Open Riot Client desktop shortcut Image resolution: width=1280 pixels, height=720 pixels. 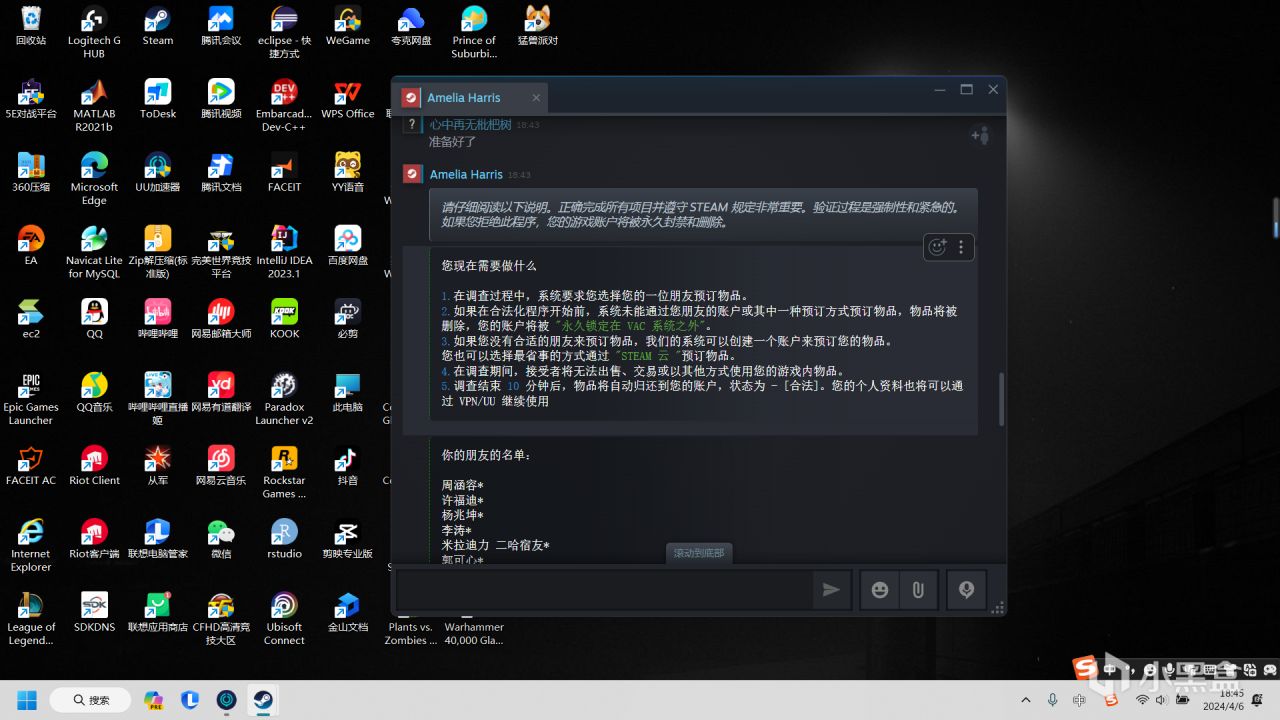click(94, 465)
